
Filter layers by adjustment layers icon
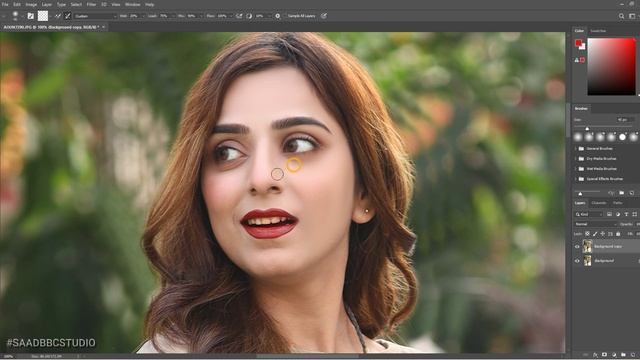pos(618,214)
